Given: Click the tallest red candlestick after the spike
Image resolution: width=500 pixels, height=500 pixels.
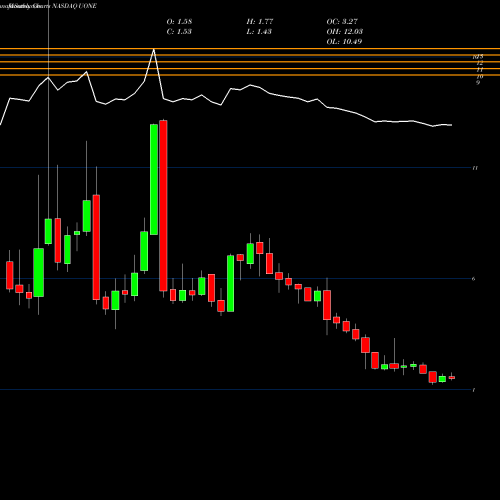Looking at the screenshot, I should pyautogui.click(x=163, y=206).
